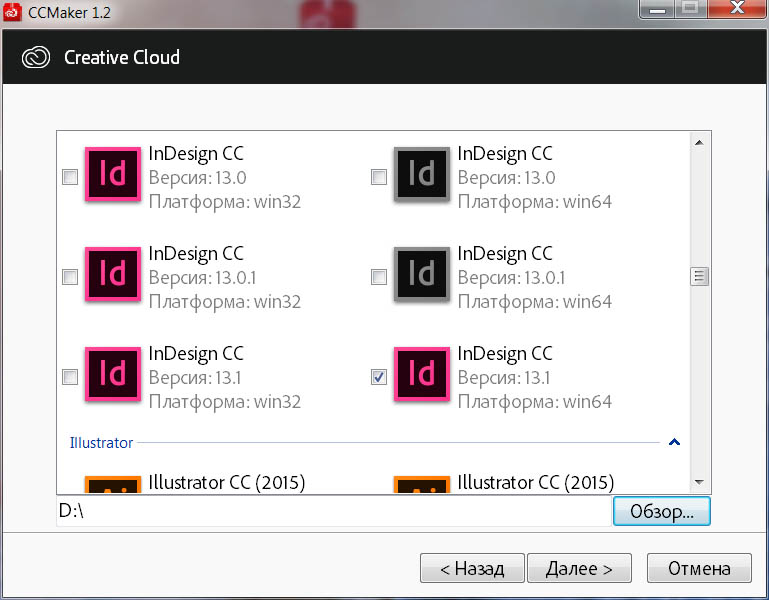
Task: Click the Illustrator group header
Action: (101, 443)
